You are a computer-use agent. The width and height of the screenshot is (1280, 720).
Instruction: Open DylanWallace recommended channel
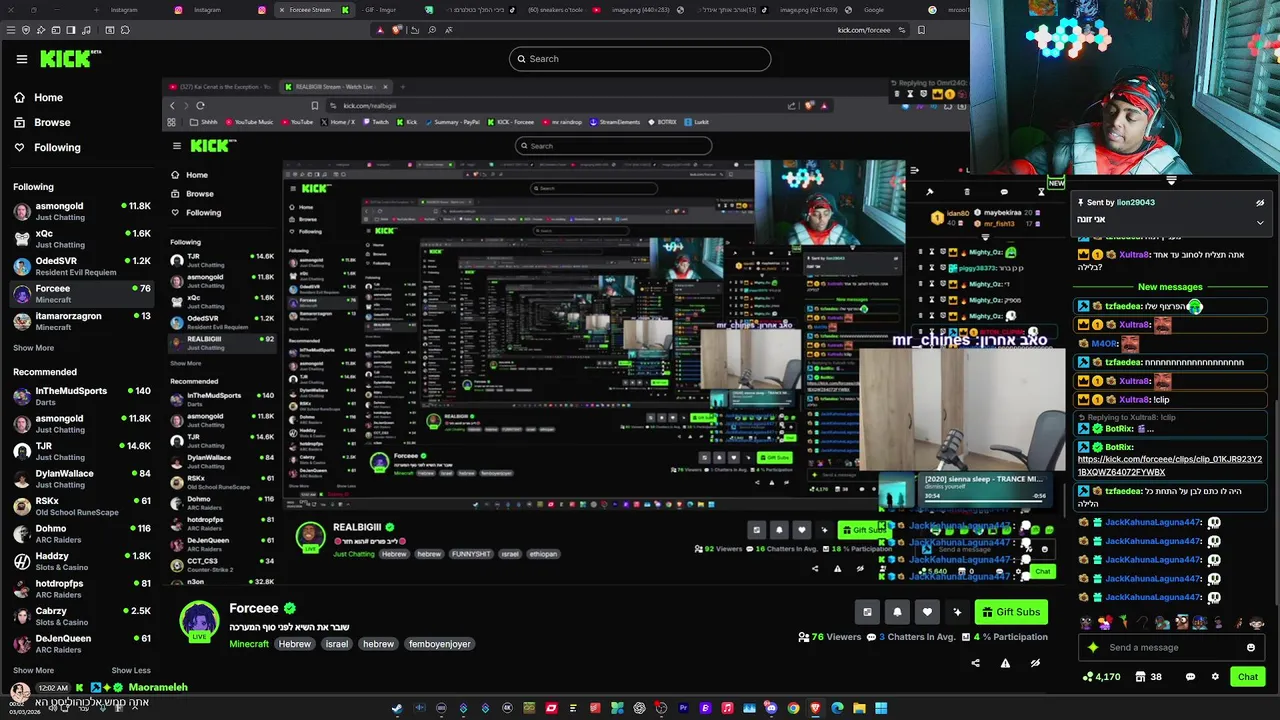80,478
